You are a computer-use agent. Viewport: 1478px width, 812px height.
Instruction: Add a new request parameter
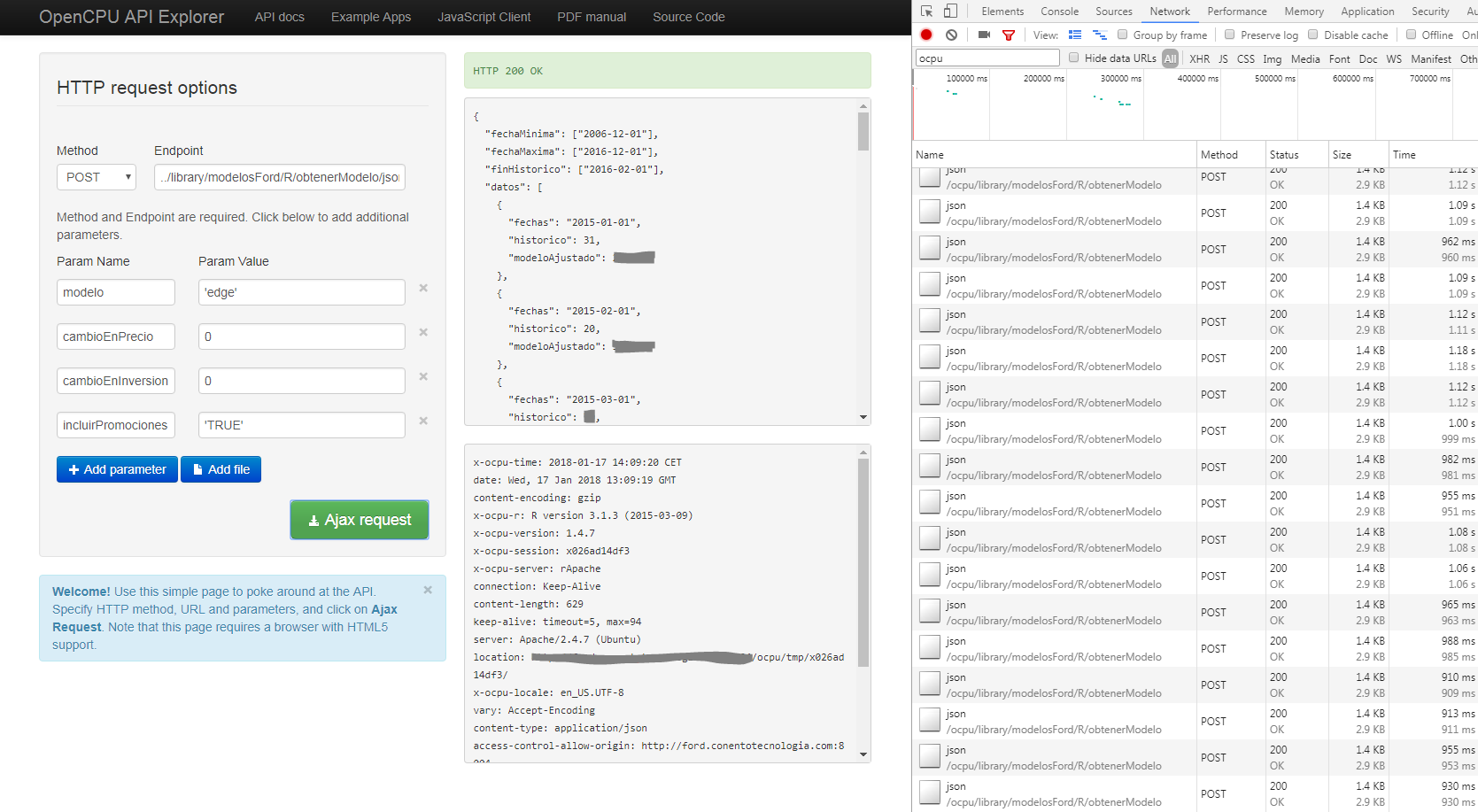point(116,469)
